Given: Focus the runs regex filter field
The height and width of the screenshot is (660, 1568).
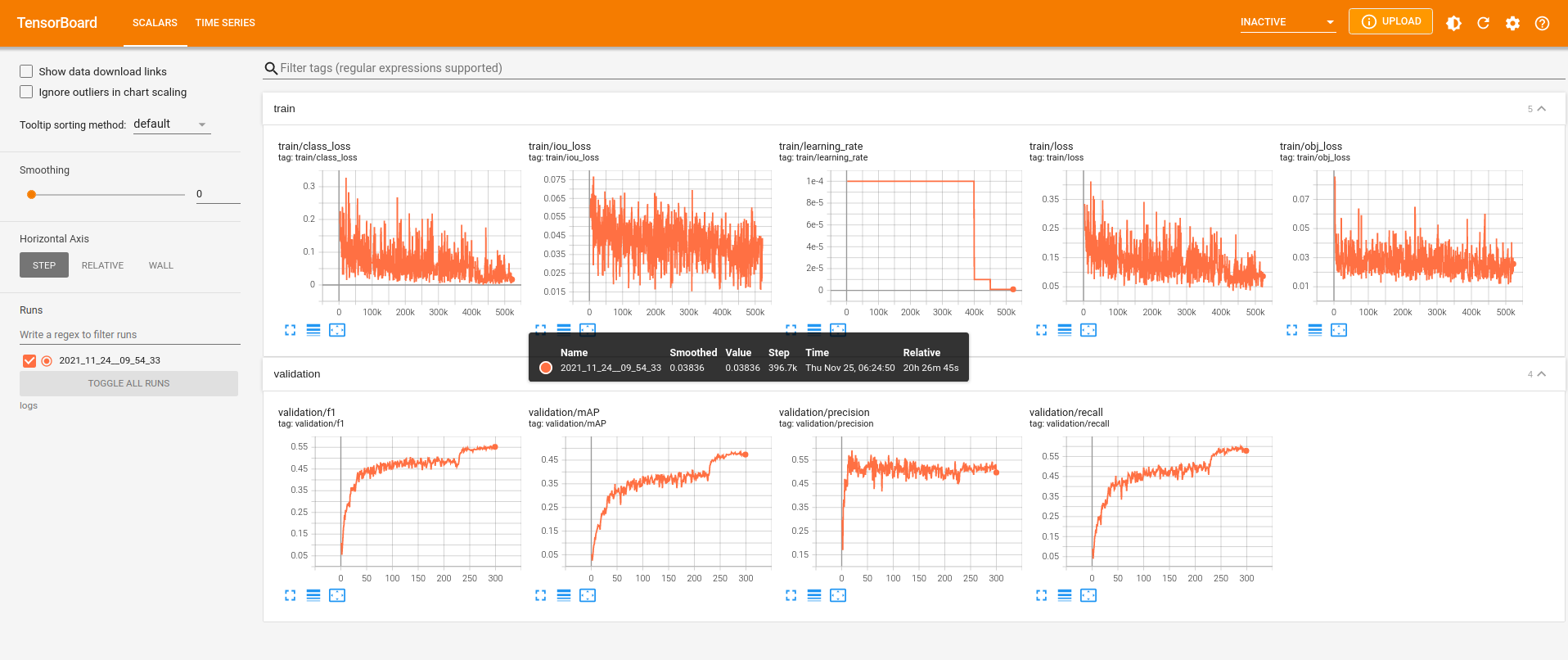Looking at the screenshot, I should coord(130,335).
